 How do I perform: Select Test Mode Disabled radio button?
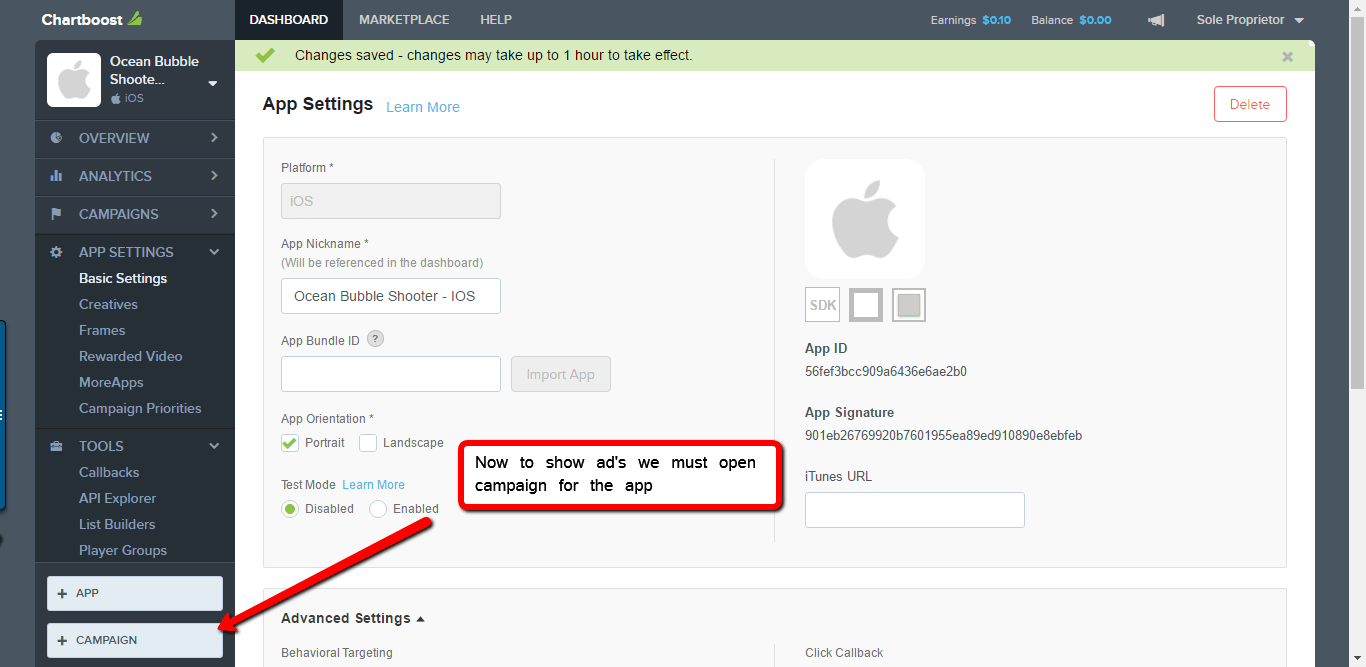pos(290,509)
